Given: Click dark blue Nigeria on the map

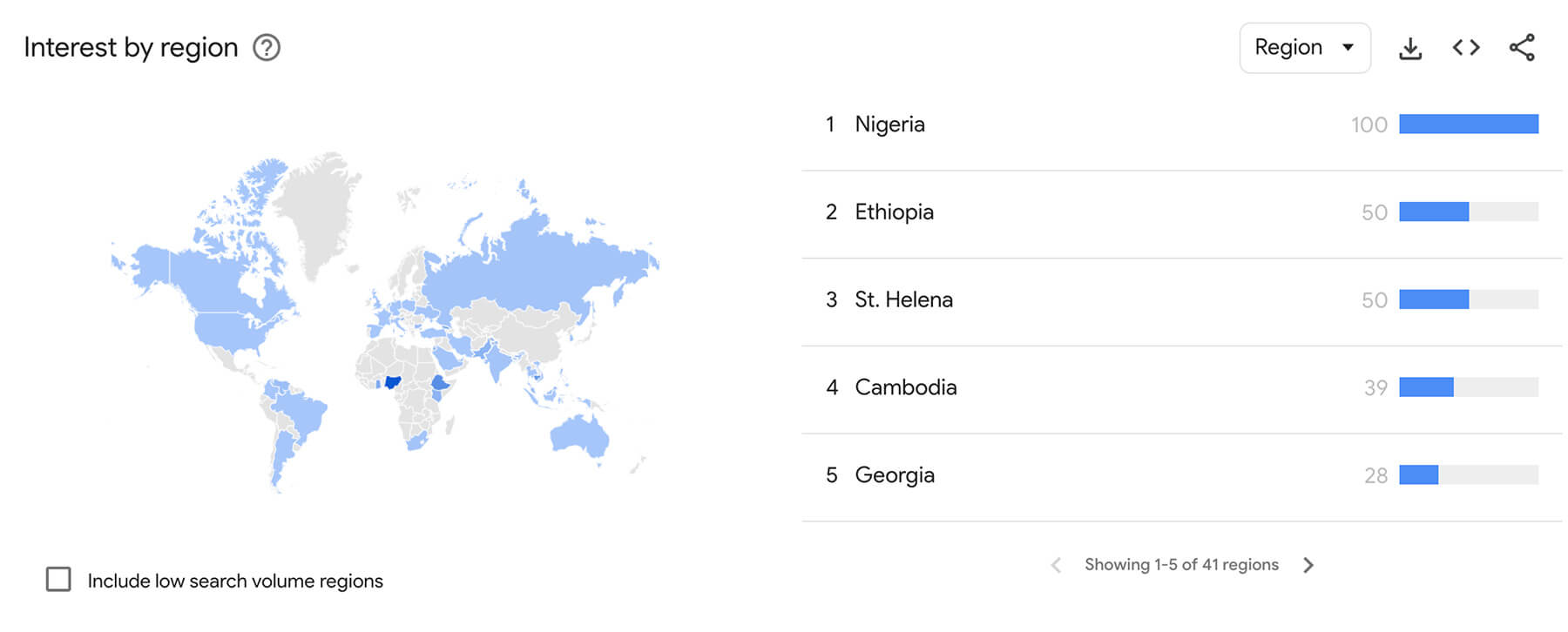Looking at the screenshot, I should pos(393,381).
